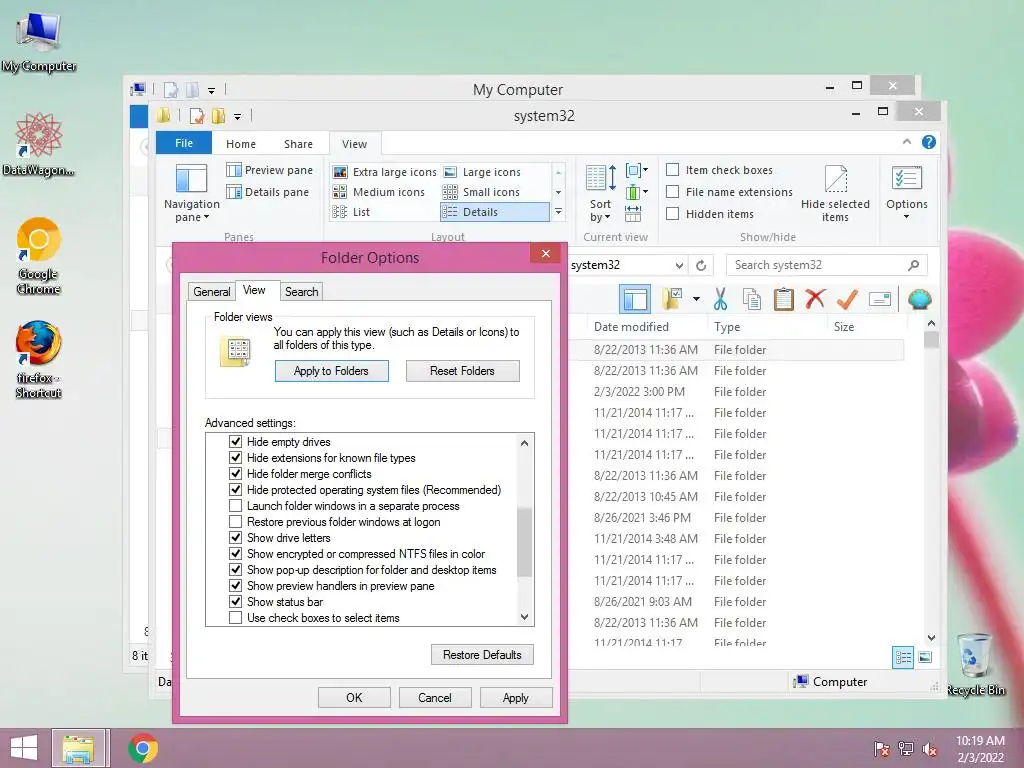Click the Paste clipboard icon in system32 toolbar

783,299
